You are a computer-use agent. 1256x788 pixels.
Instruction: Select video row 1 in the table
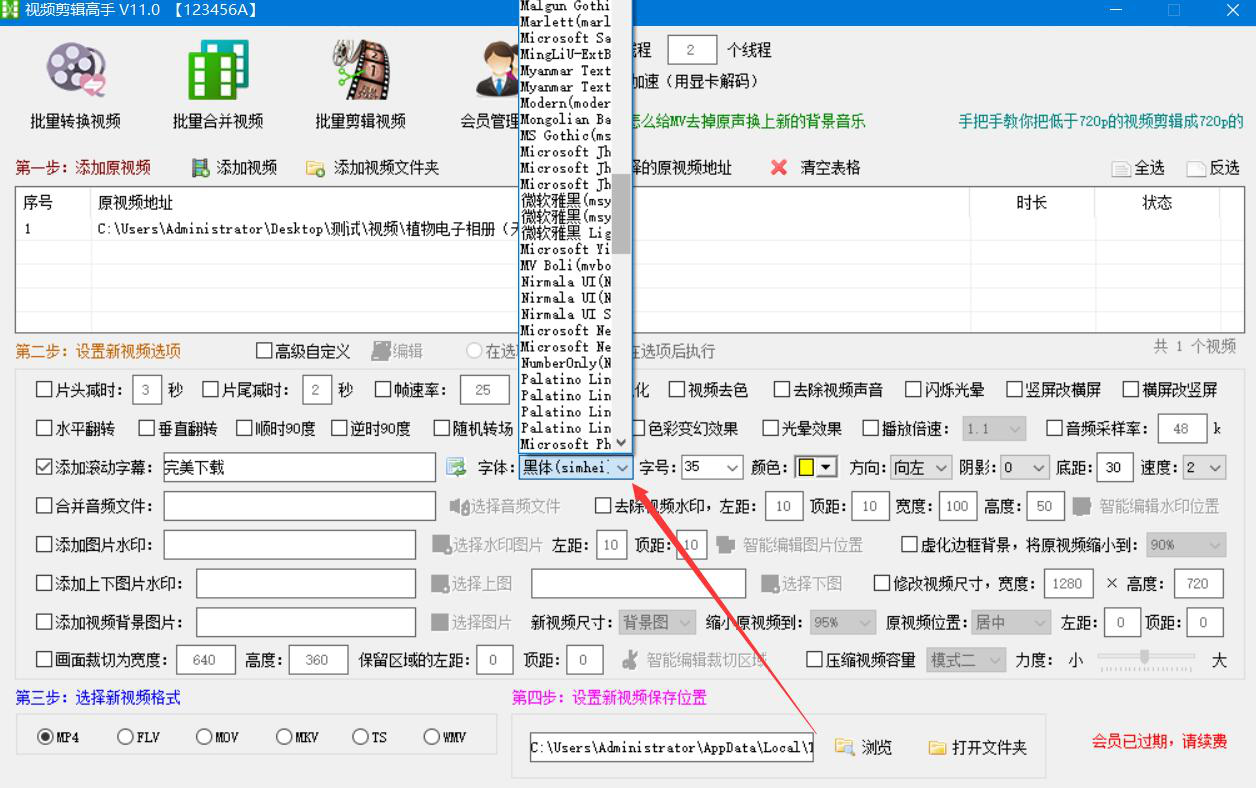pos(628,228)
